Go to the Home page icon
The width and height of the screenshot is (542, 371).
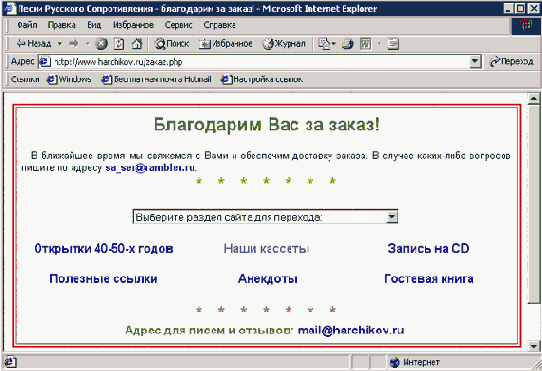(x=137, y=44)
